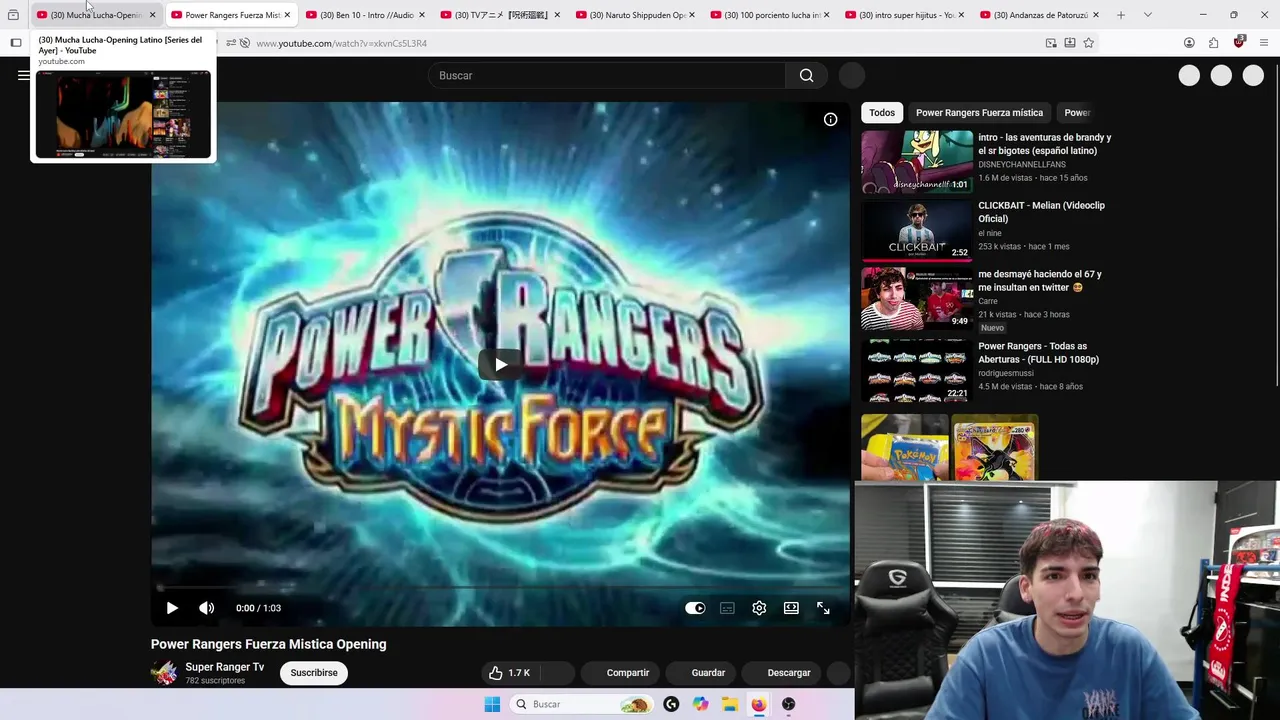This screenshot has width=1280, height=720.
Task: Switch to the Andanzas de Patoruzú tab
Action: coord(1040,15)
